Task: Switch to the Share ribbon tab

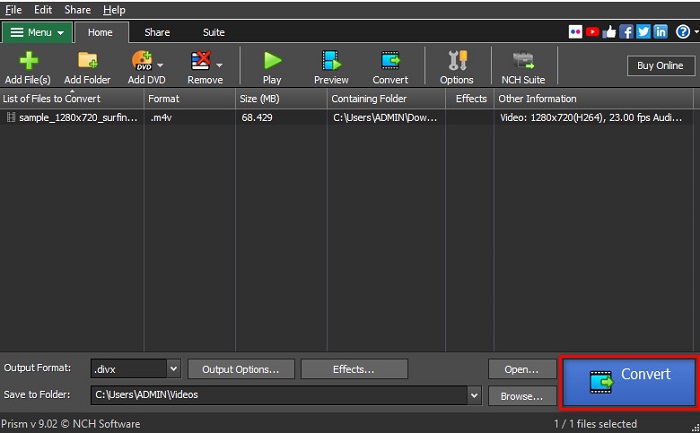Action: click(157, 33)
